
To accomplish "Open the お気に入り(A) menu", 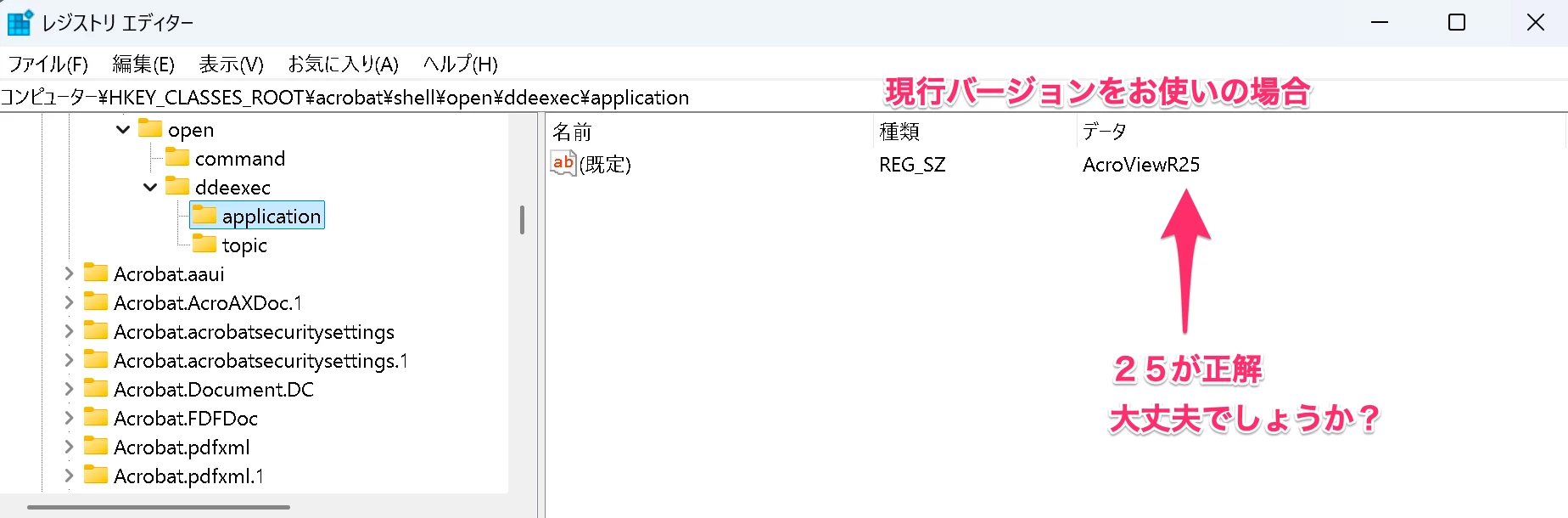I will coord(343,64).
